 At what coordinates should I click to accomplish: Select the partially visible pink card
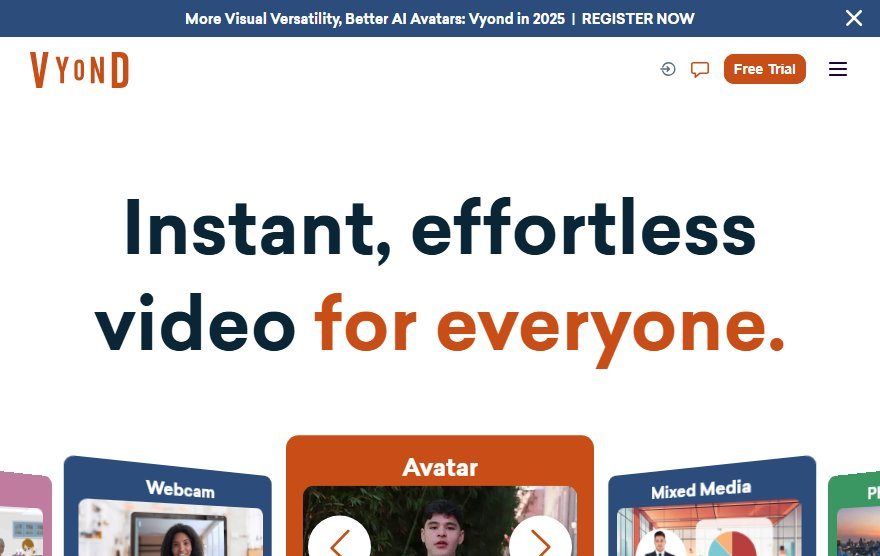pyautogui.click(x=26, y=514)
